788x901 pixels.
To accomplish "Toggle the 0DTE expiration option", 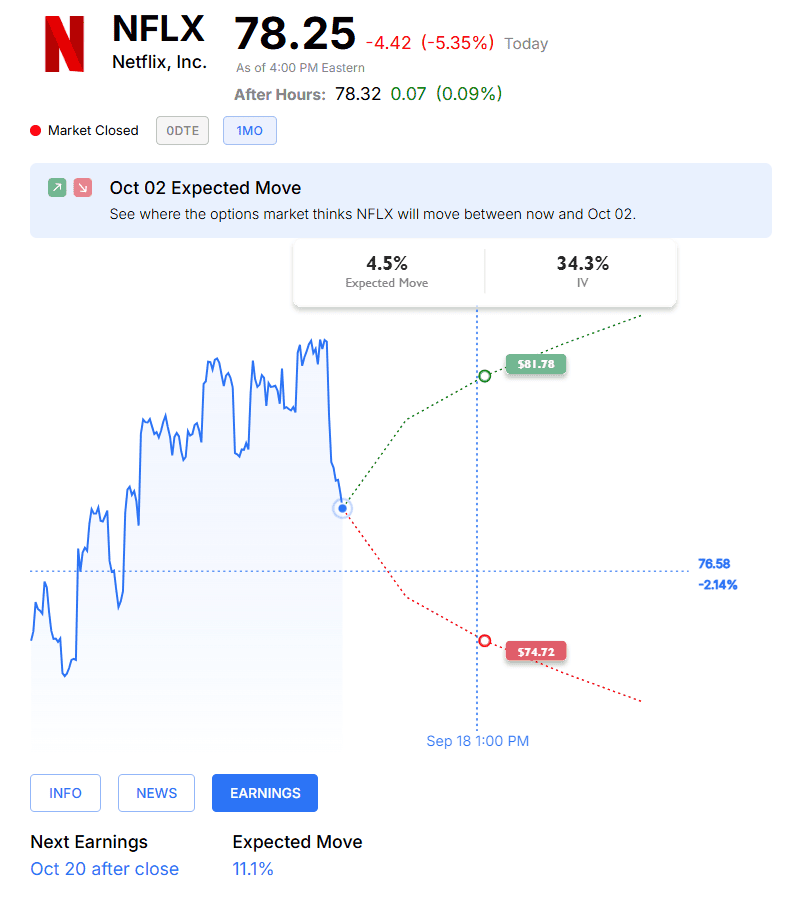I will tap(182, 130).
